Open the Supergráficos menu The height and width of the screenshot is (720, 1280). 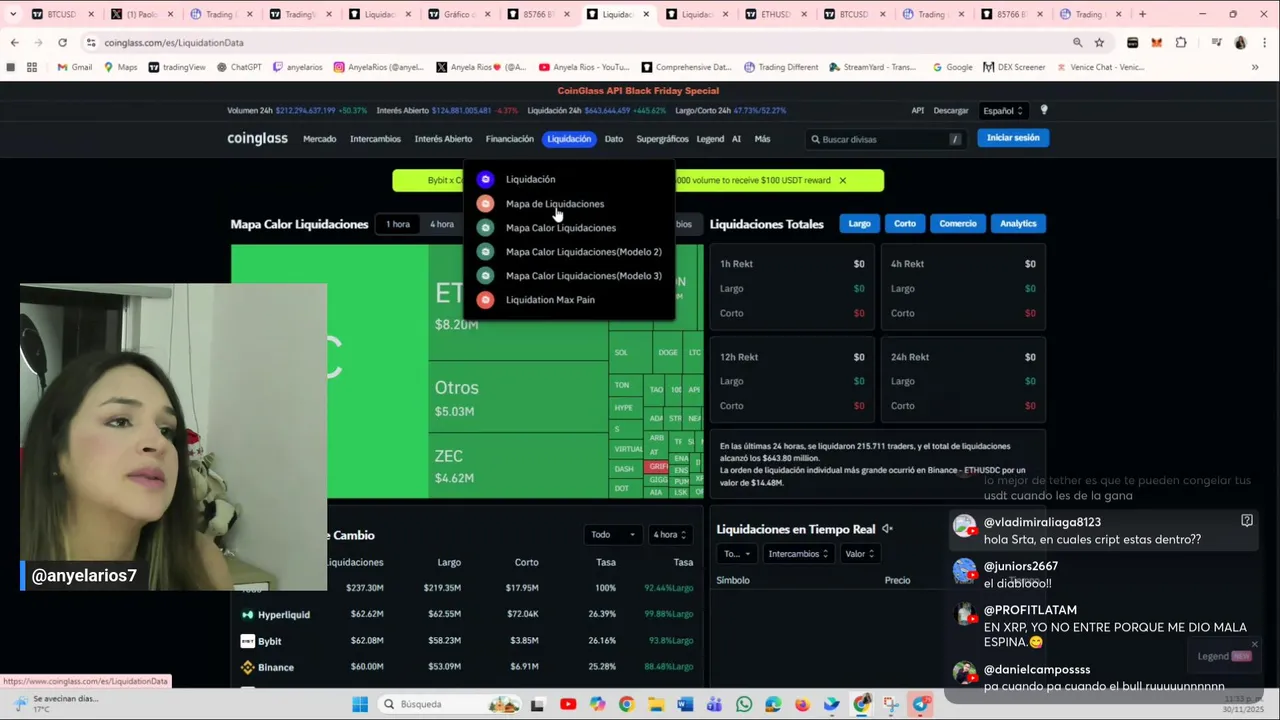click(662, 139)
